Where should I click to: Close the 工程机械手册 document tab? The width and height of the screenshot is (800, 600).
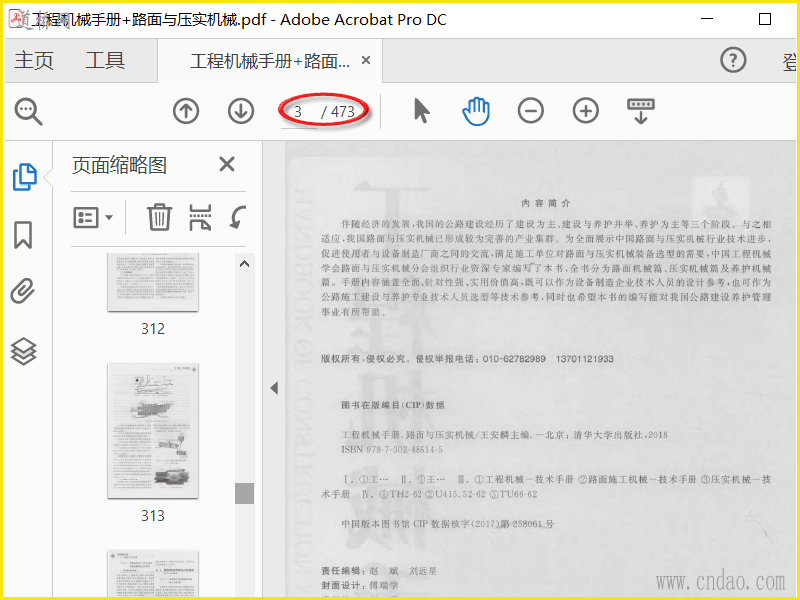[x=366, y=60]
